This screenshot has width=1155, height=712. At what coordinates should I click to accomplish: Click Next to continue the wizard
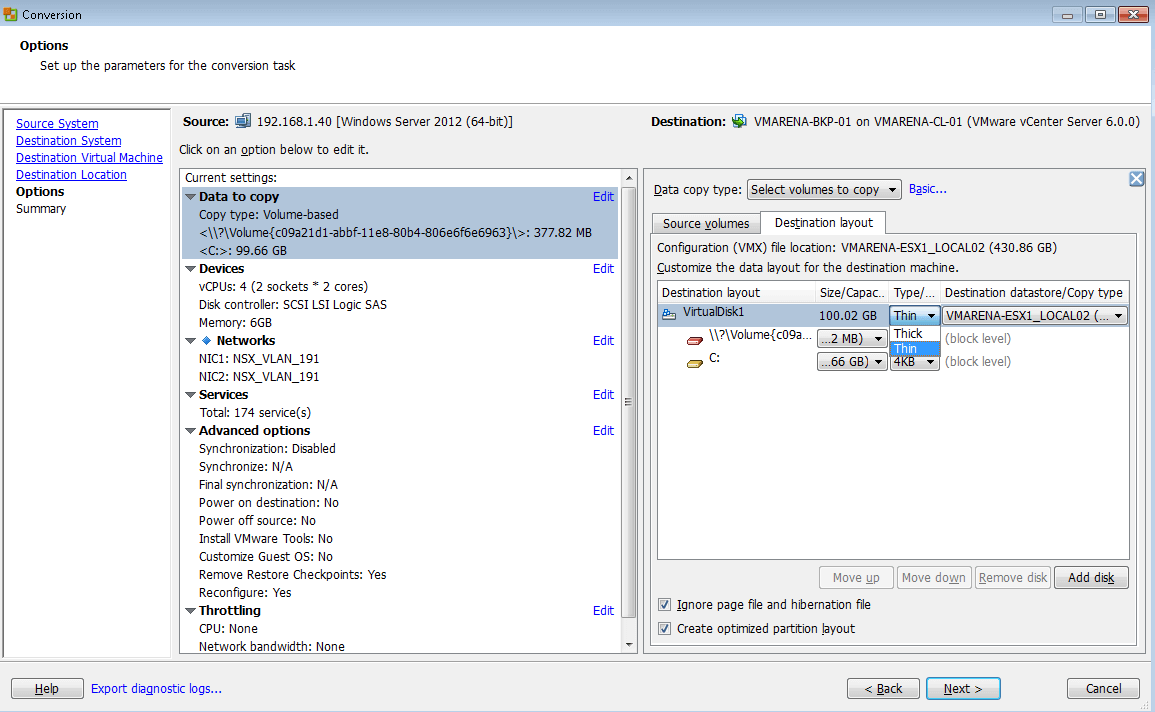click(x=963, y=688)
